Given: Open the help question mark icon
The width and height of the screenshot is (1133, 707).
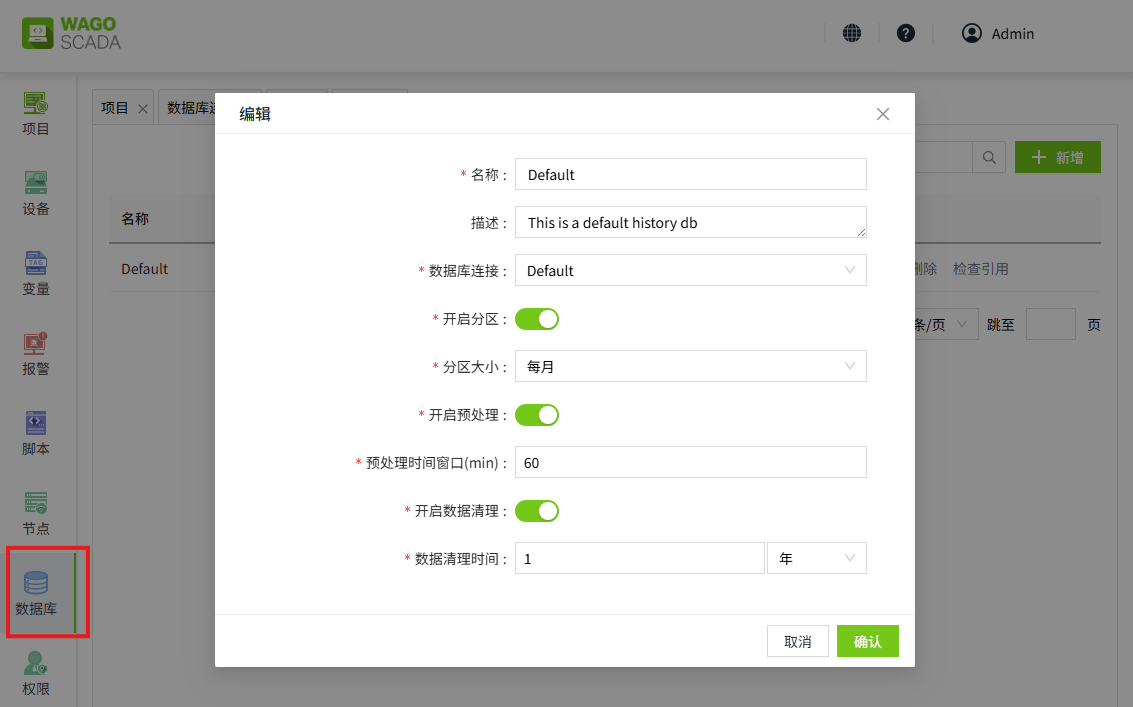Looking at the screenshot, I should [906, 33].
